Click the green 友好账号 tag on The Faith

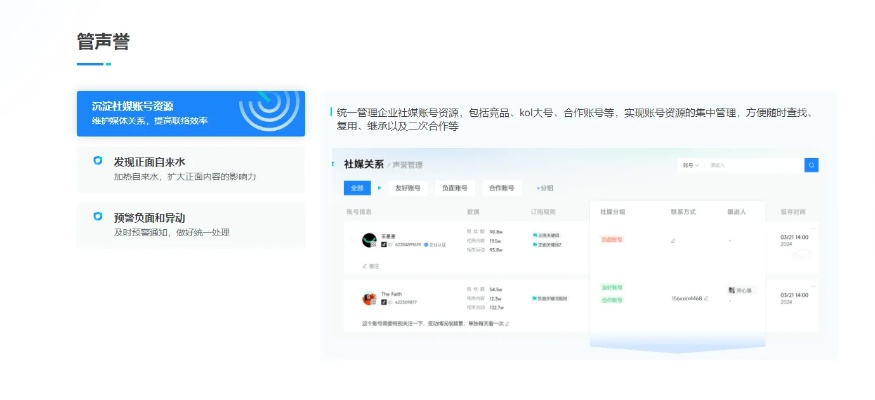(612, 287)
